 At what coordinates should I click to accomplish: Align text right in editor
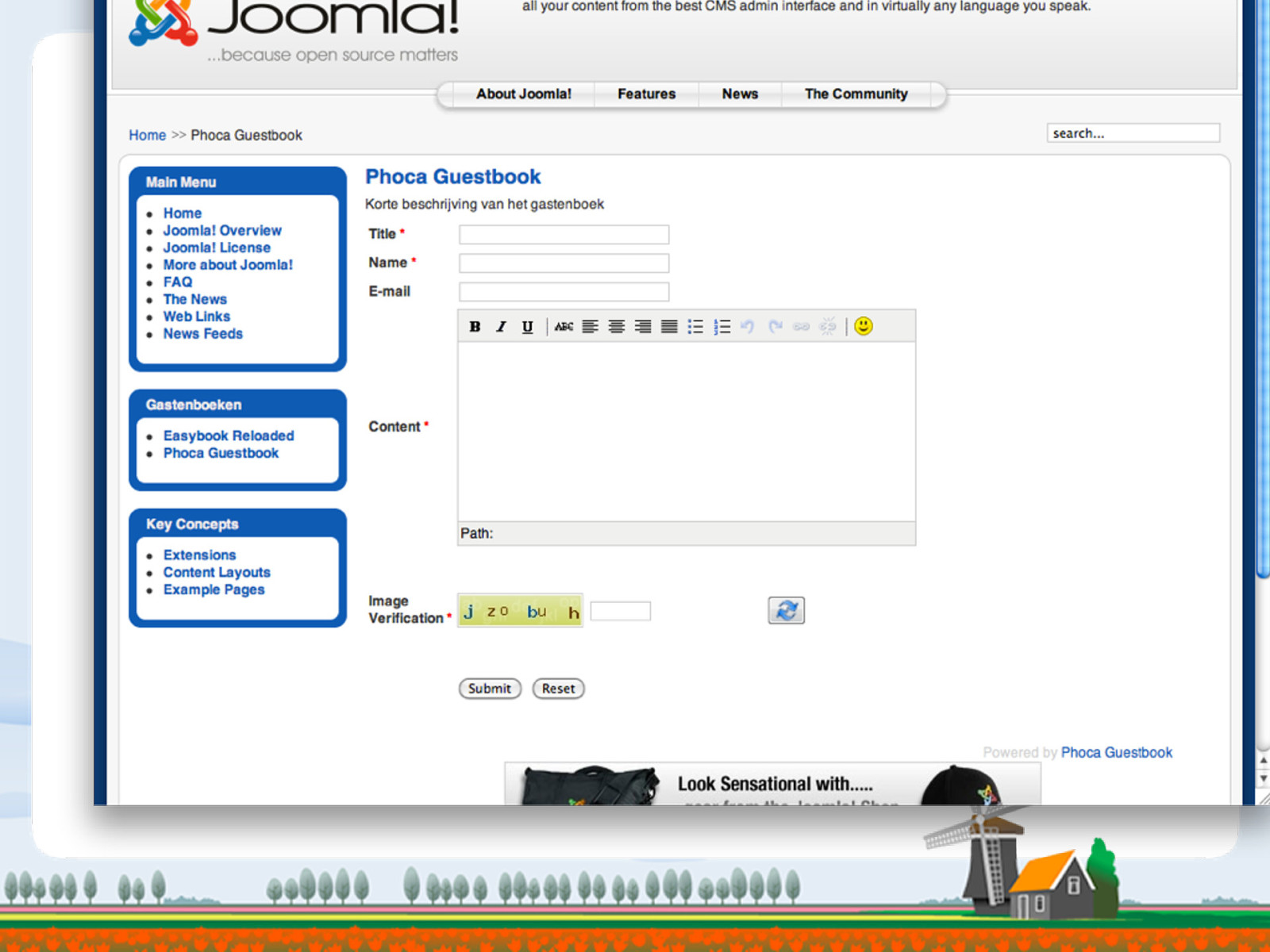click(x=643, y=326)
